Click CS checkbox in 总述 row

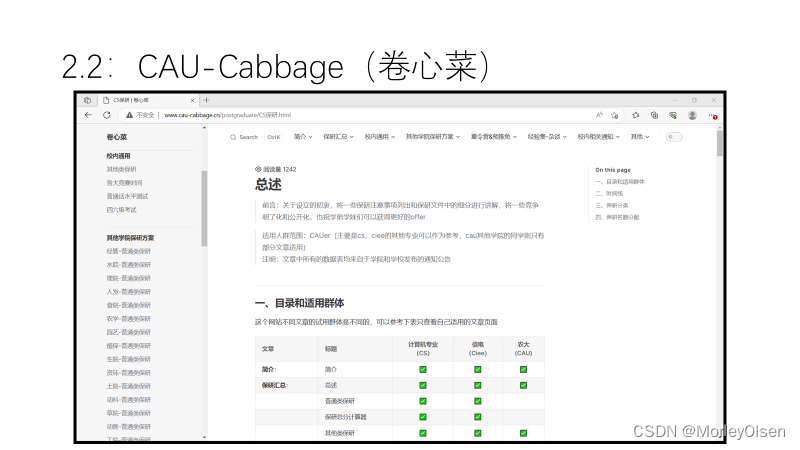423,385
